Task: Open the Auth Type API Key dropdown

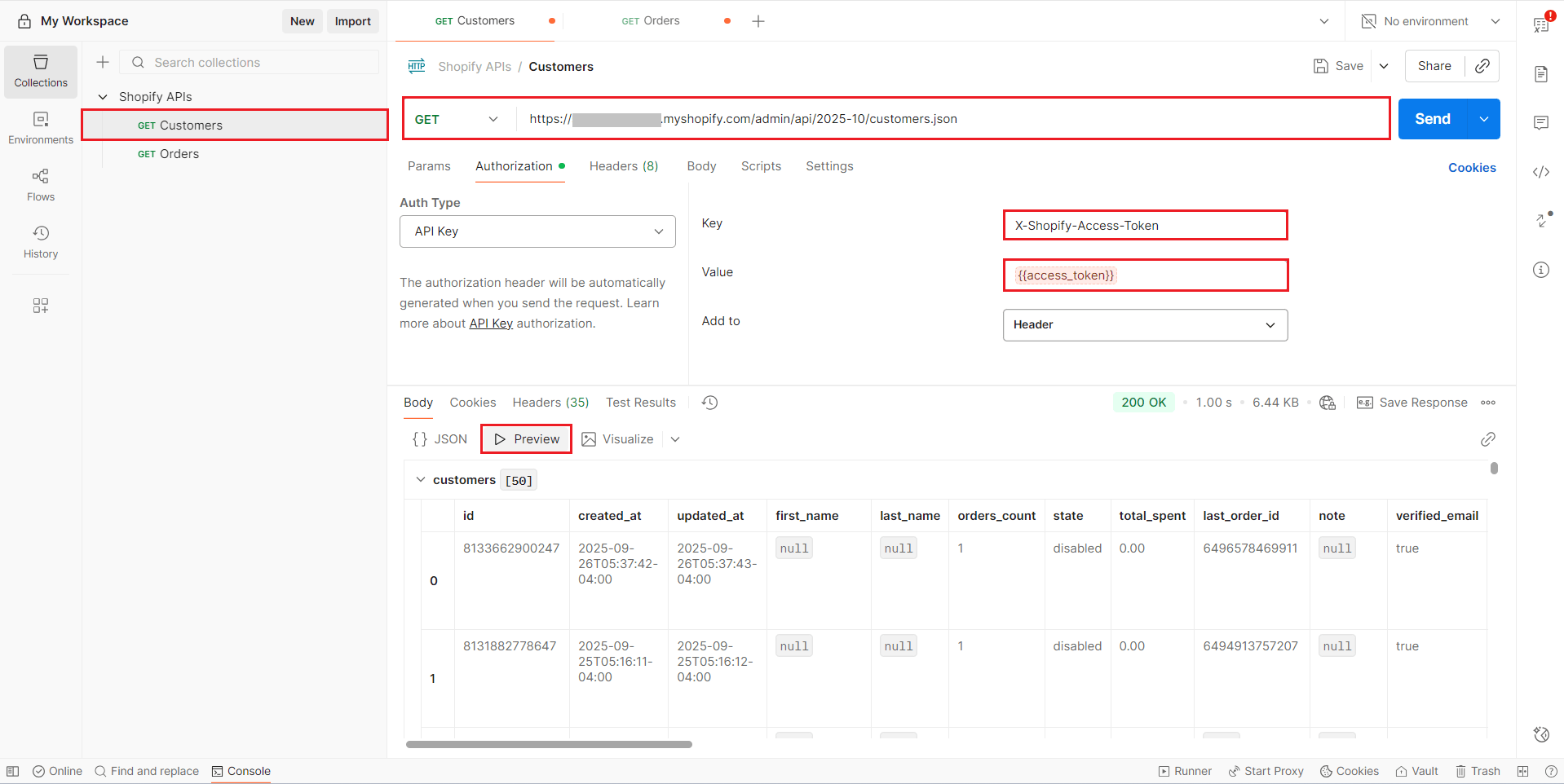Action: click(x=537, y=231)
